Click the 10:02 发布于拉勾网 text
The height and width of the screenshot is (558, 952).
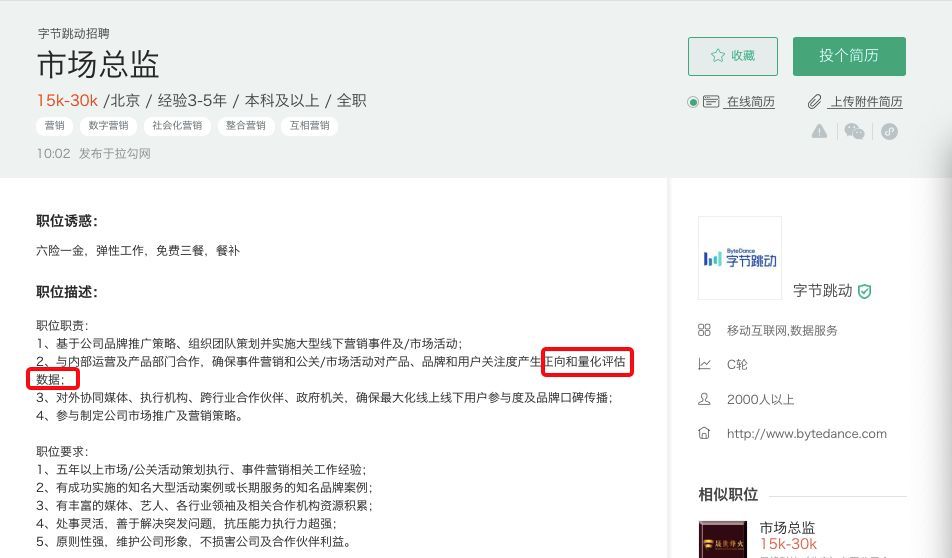tap(94, 154)
